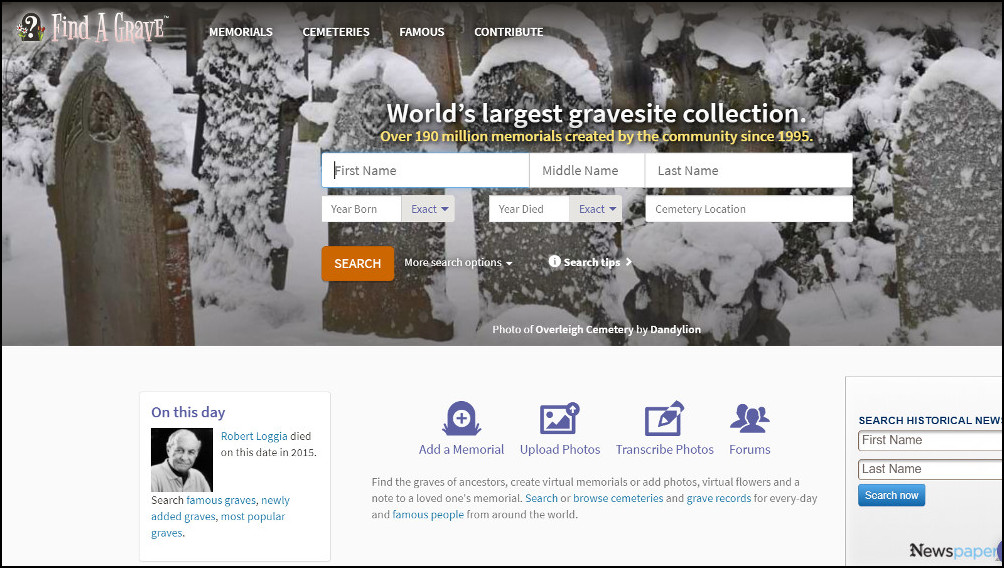Click the Find A Grave logo
The image size is (1004, 568).
(x=92, y=28)
